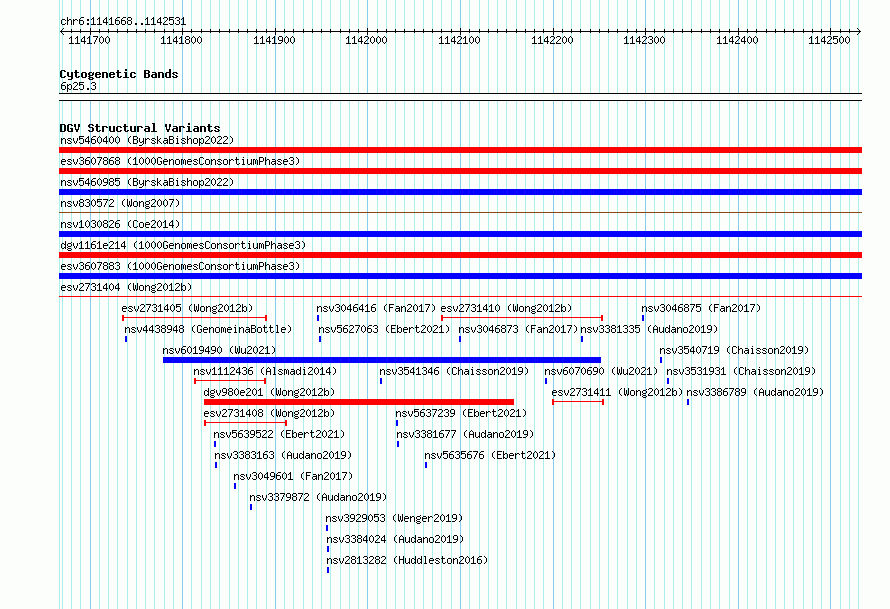This screenshot has height=609, width=890.
Task: Click esv2731405 (Wong2012b) label
Action: click(187, 308)
